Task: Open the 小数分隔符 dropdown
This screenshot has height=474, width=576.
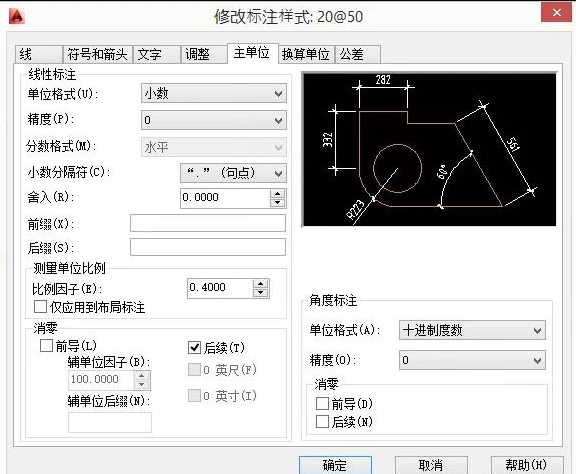Action: pyautogui.click(x=233, y=173)
